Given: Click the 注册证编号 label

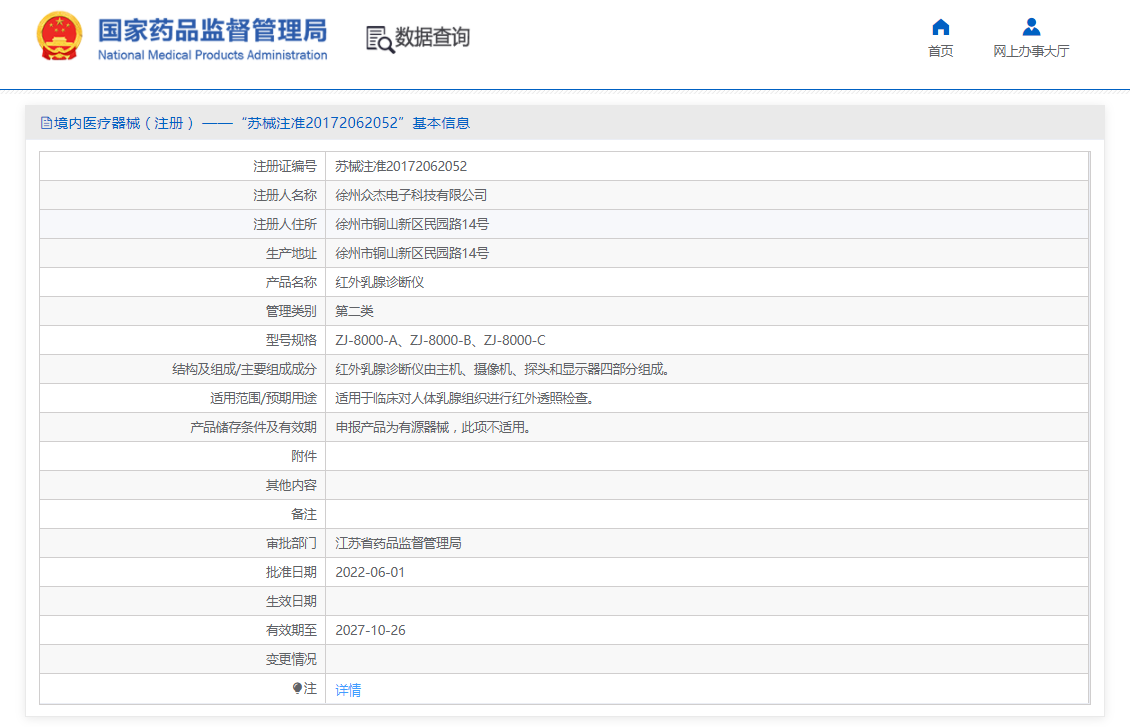Looking at the screenshot, I should tap(285, 166).
